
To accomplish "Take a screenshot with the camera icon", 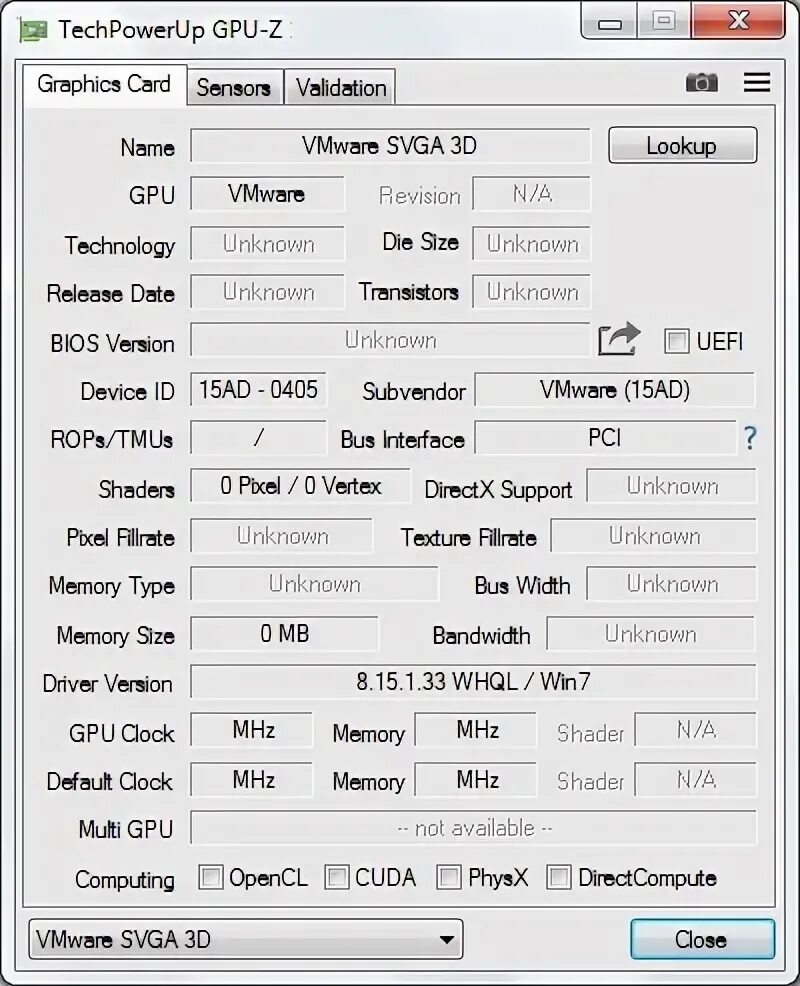I will pos(701,82).
